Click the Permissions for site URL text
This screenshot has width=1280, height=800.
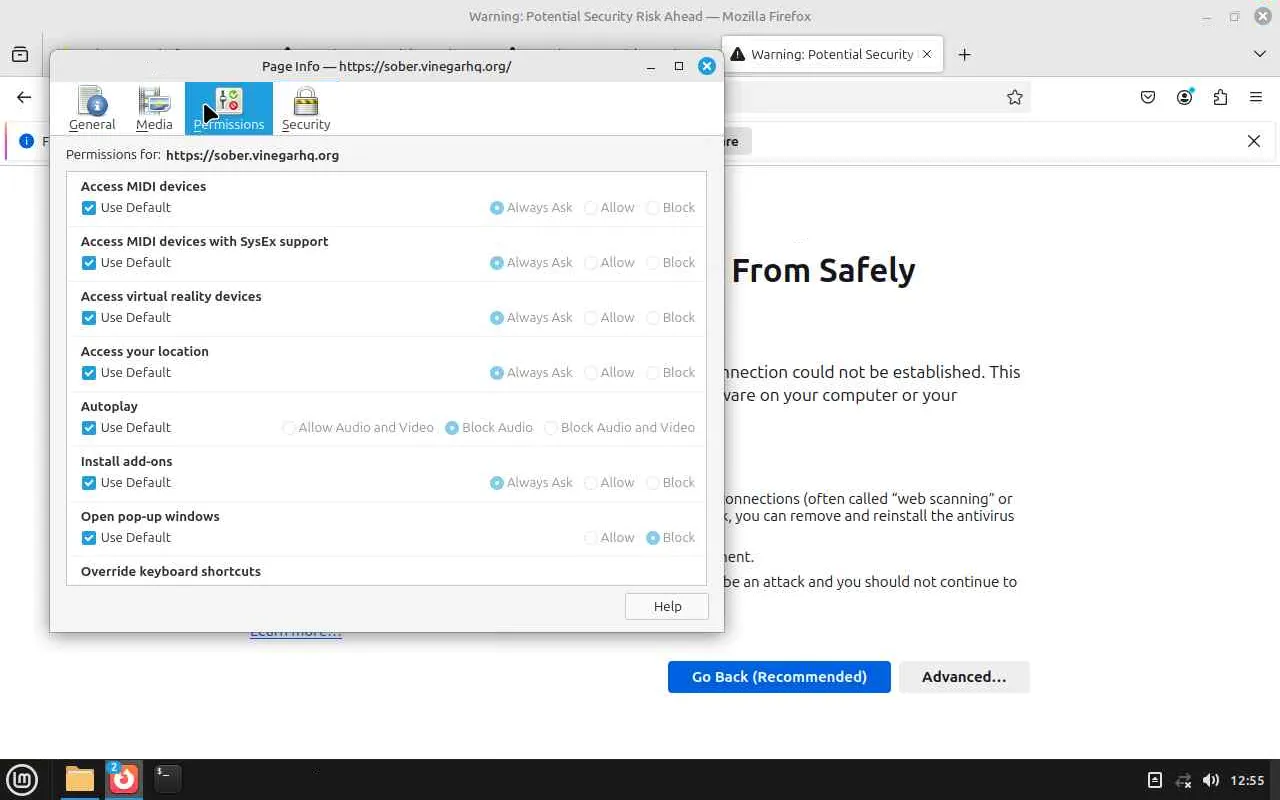252,155
